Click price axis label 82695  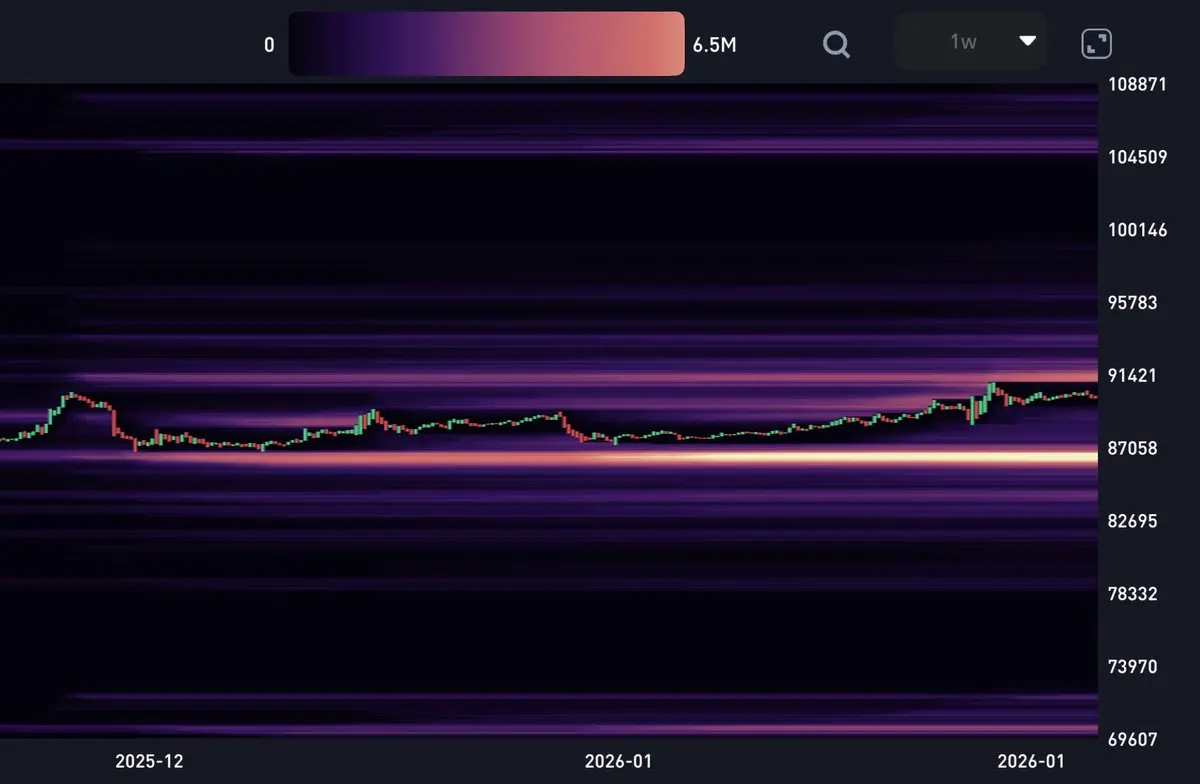click(1133, 522)
